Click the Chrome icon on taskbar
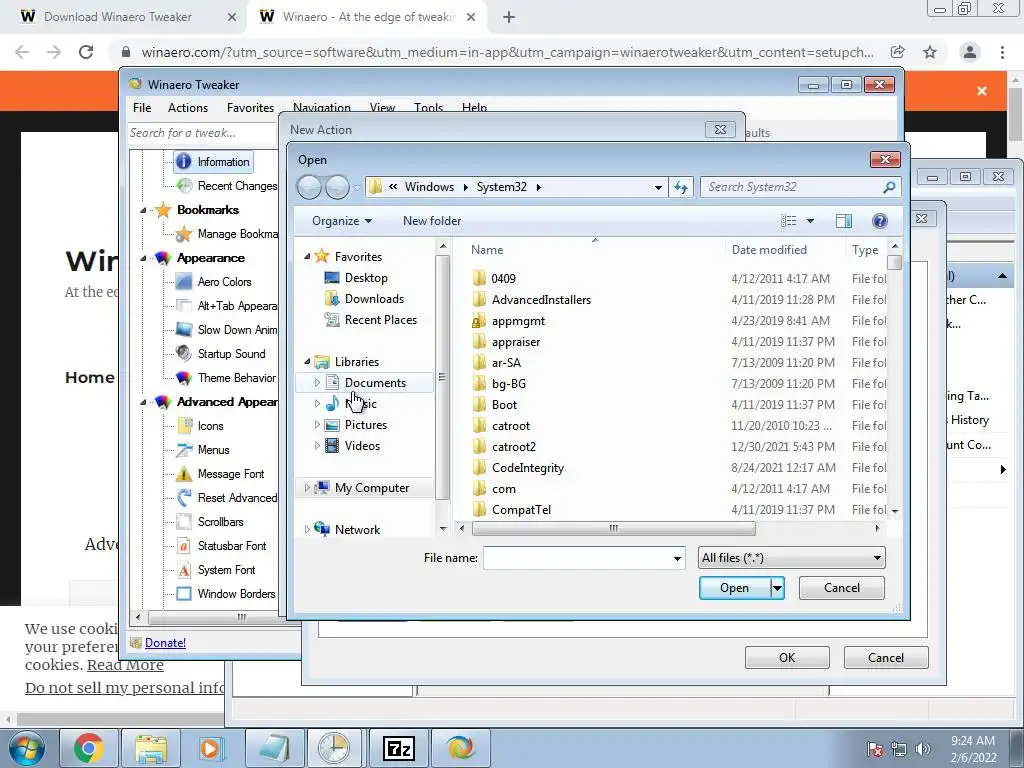The image size is (1024, 768). (x=89, y=748)
